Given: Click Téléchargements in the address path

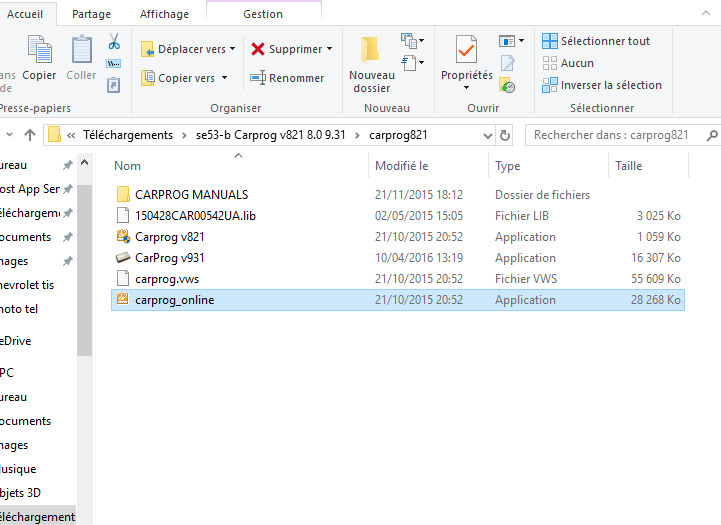Looking at the screenshot, I should point(128,135).
